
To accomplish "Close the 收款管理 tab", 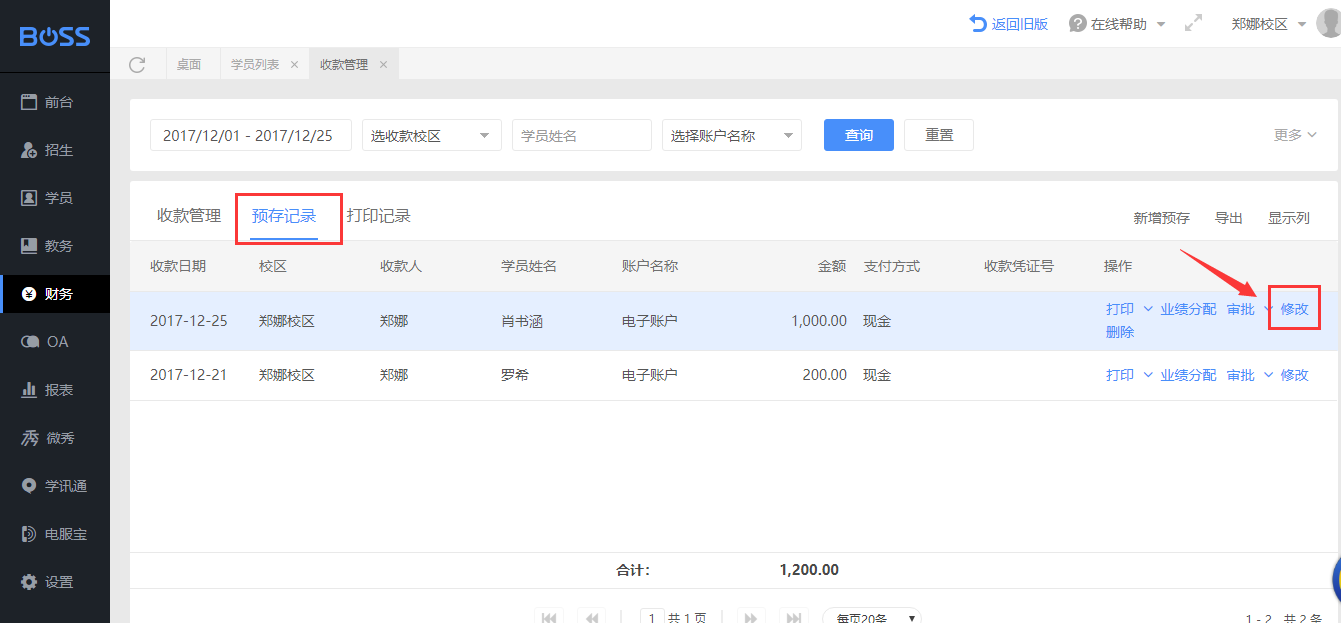I will pyautogui.click(x=383, y=64).
